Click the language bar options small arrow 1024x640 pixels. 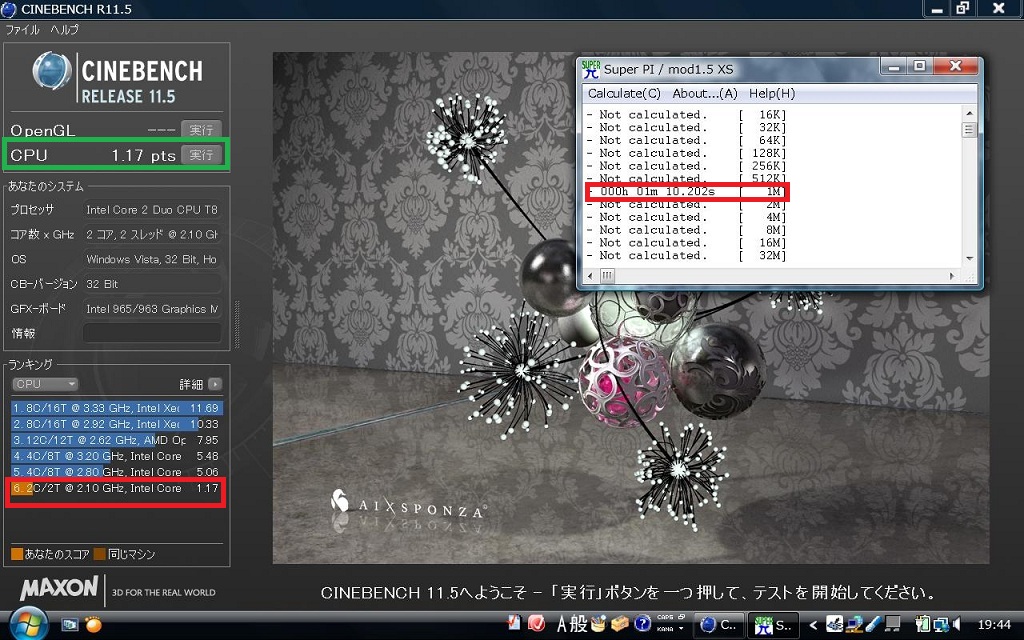[x=681, y=628]
